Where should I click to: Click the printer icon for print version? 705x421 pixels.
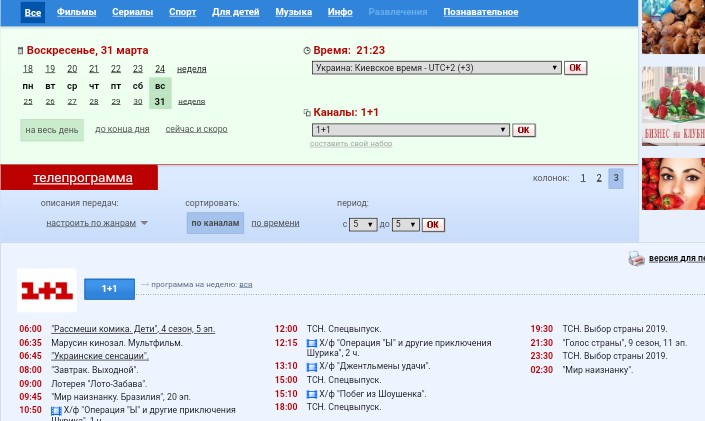click(x=636, y=259)
